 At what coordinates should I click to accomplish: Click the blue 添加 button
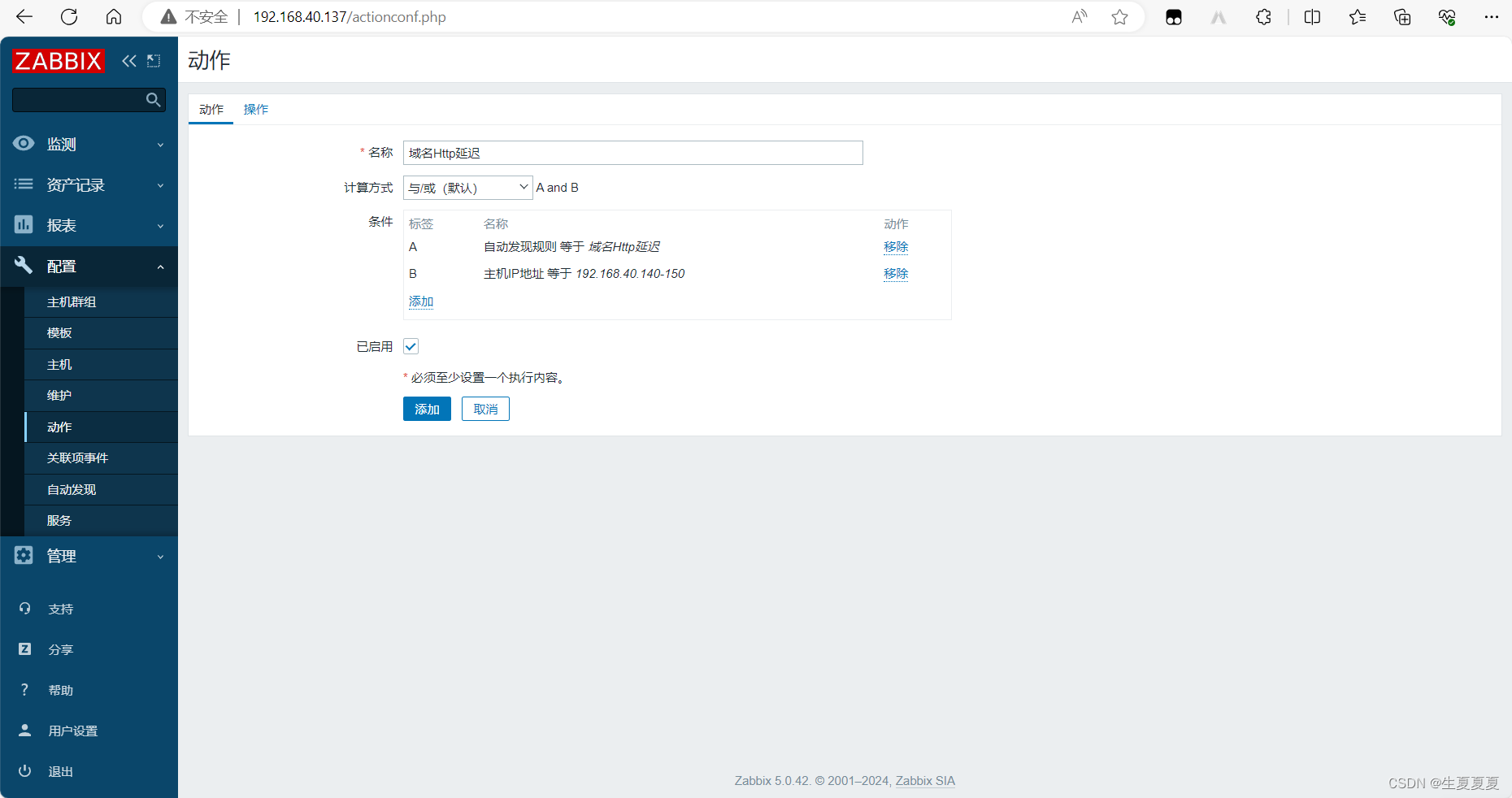click(x=427, y=409)
